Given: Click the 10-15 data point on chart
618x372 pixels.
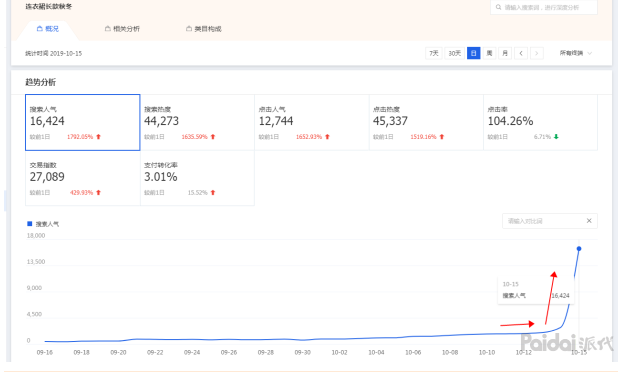Looking at the screenshot, I should coord(579,249).
